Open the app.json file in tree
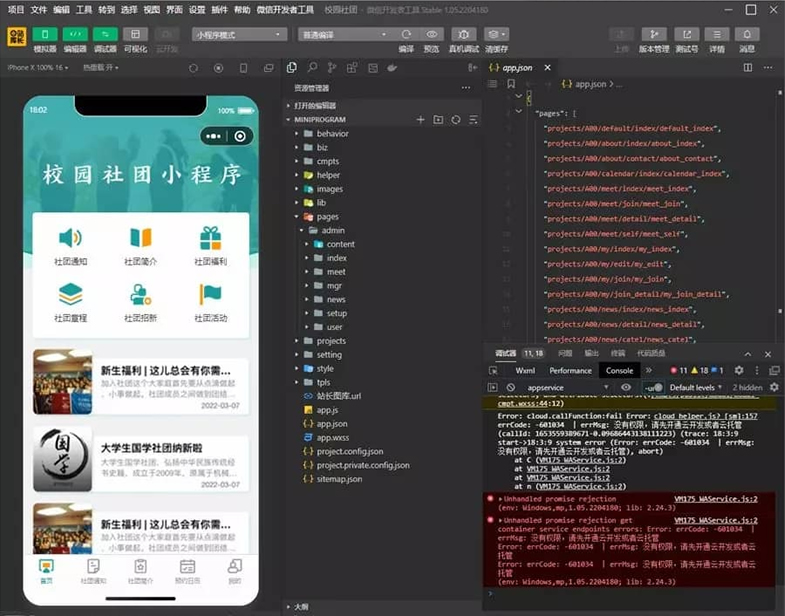 point(383,424)
